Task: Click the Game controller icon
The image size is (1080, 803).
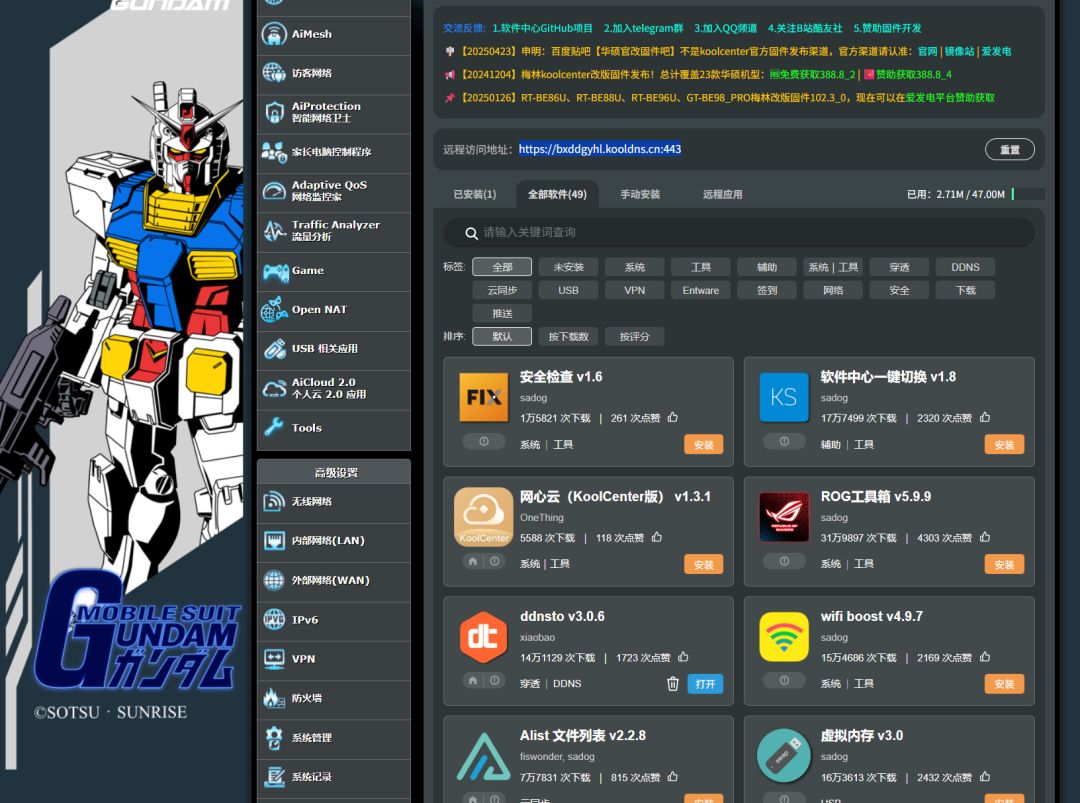Action: [274, 271]
